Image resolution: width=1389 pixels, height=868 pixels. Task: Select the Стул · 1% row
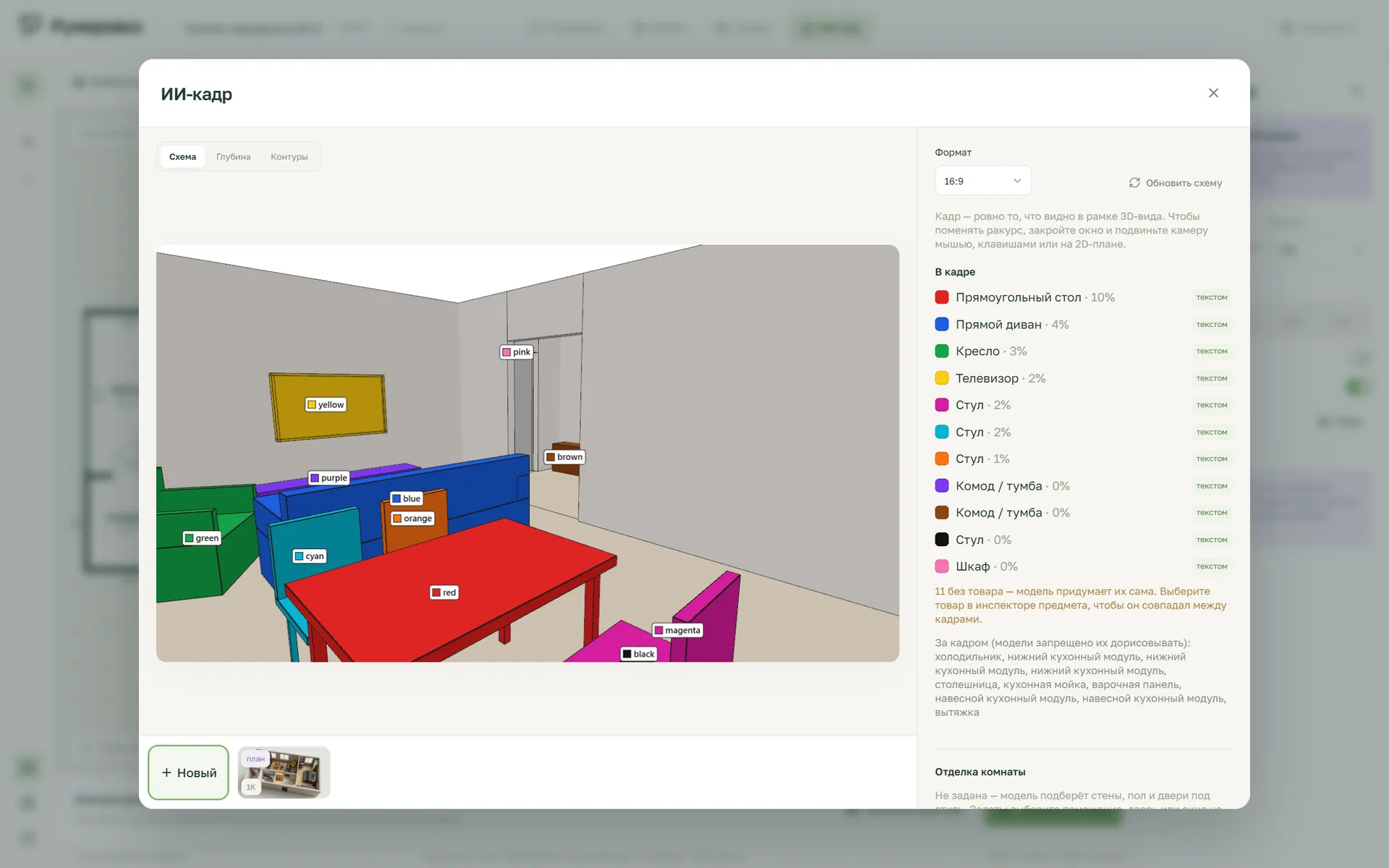(1083, 459)
